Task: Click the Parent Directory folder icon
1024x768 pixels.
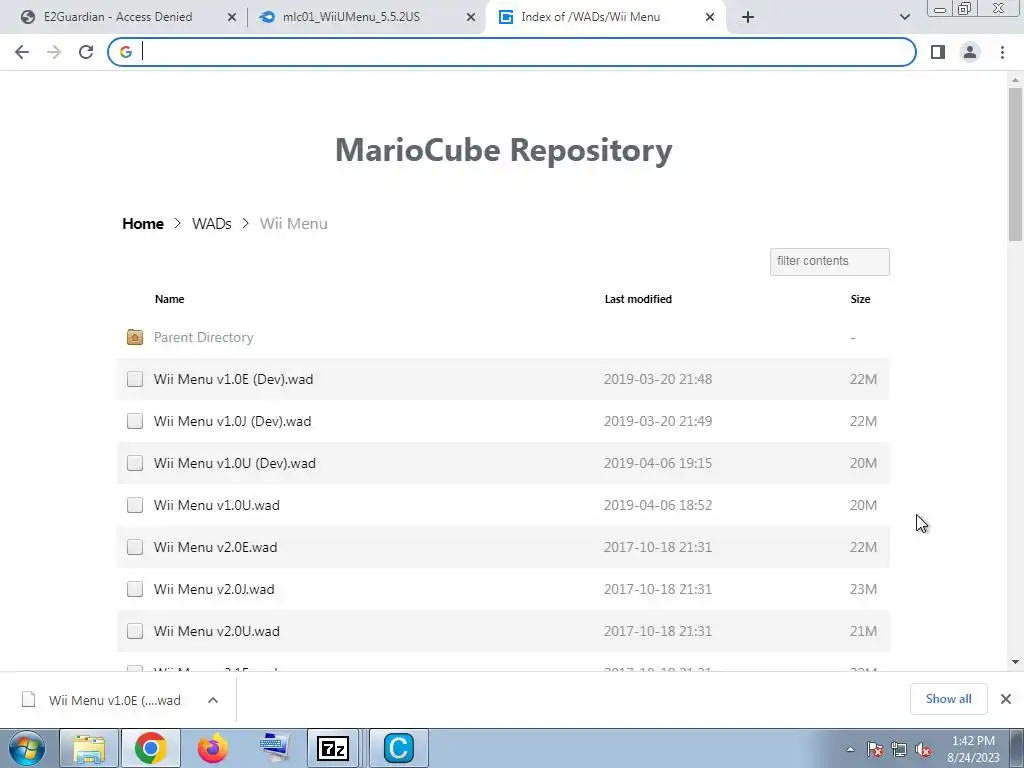Action: coord(135,337)
